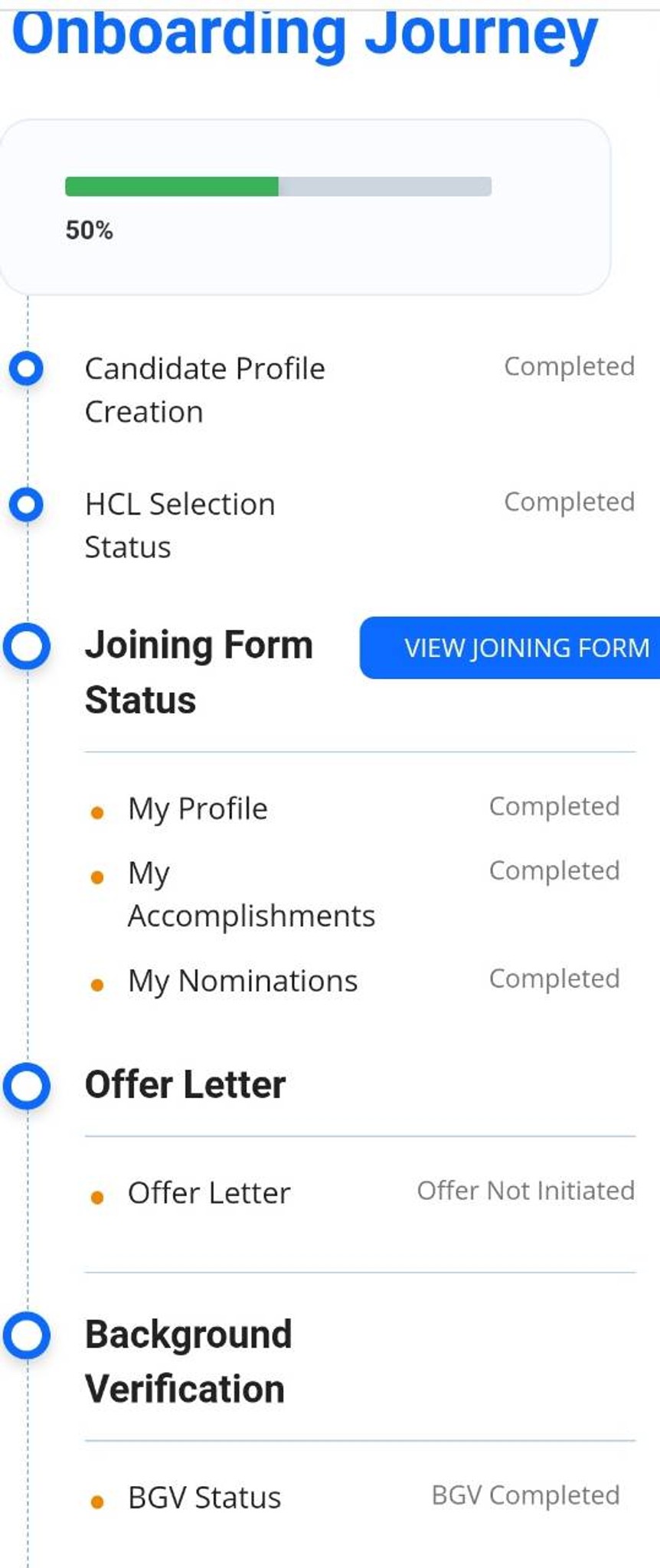Click the completed HCL Selection Status indicator
Viewport: 660px width, 1568px height.
[x=570, y=502]
